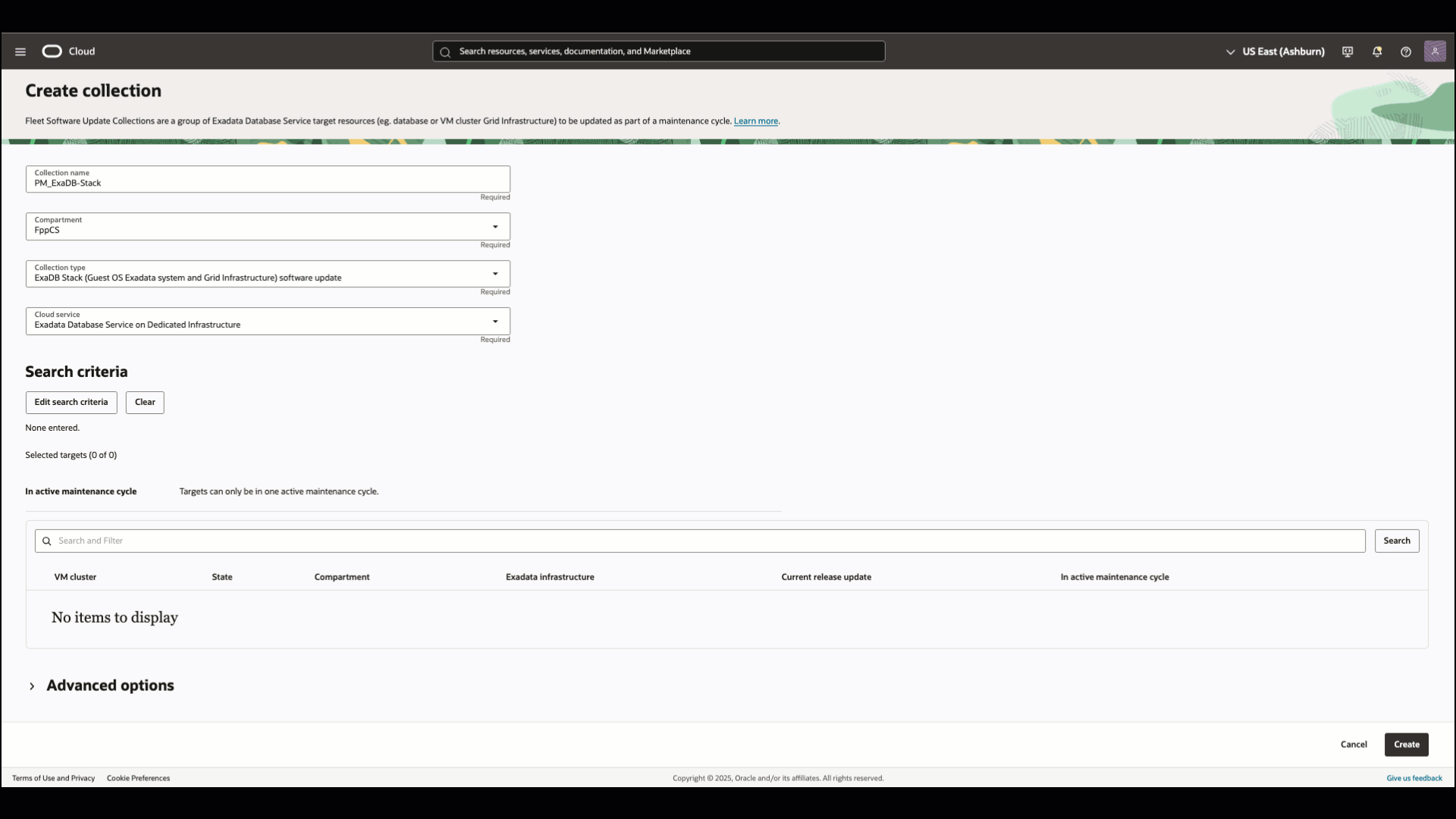The width and height of the screenshot is (1456, 819).
Task: Open the Cloud Shell developer tools icon
Action: 1348,52
